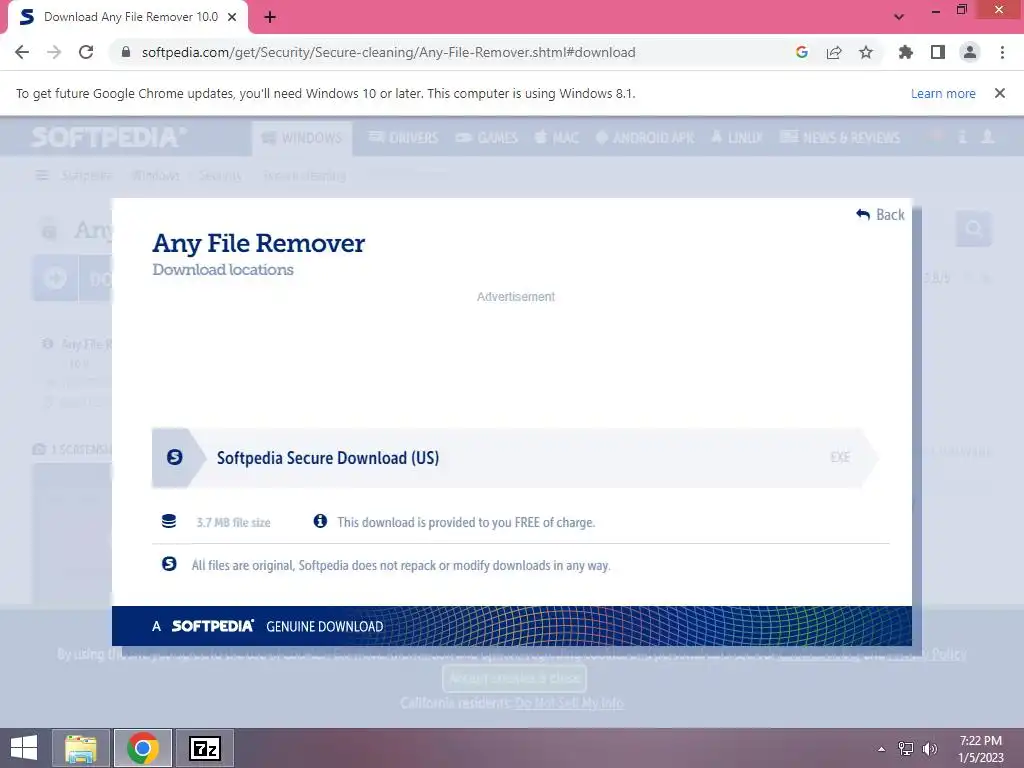Open the Chrome extensions puzzle icon
The image size is (1024, 768).
pos(906,52)
